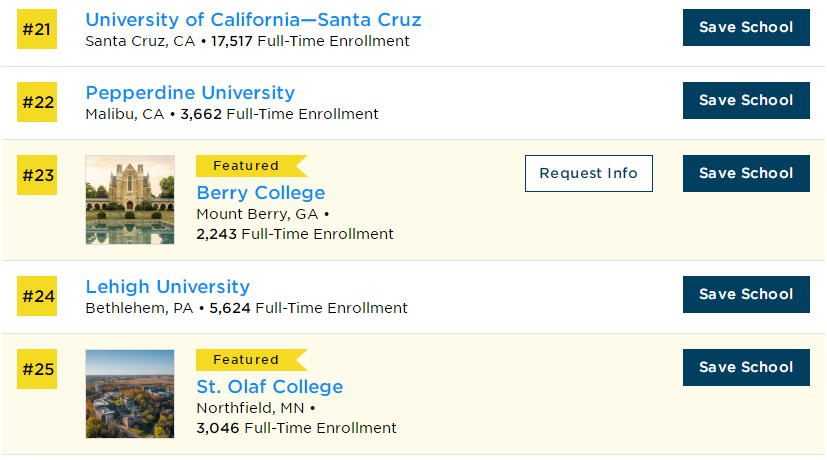Viewport: 827px width, 460px height.
Task: Open Lehigh University listing
Action: pos(167,287)
